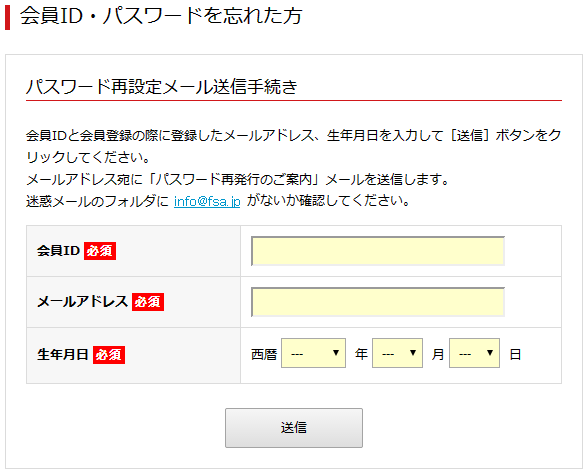
Task: Open the birth month dropdown
Action: [x=398, y=353]
